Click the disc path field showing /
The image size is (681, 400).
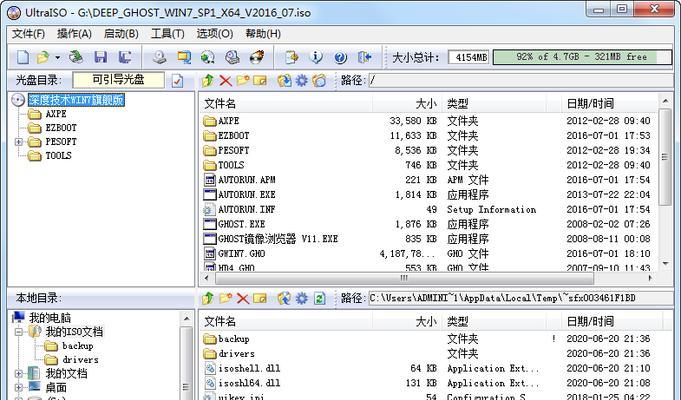coord(520,80)
